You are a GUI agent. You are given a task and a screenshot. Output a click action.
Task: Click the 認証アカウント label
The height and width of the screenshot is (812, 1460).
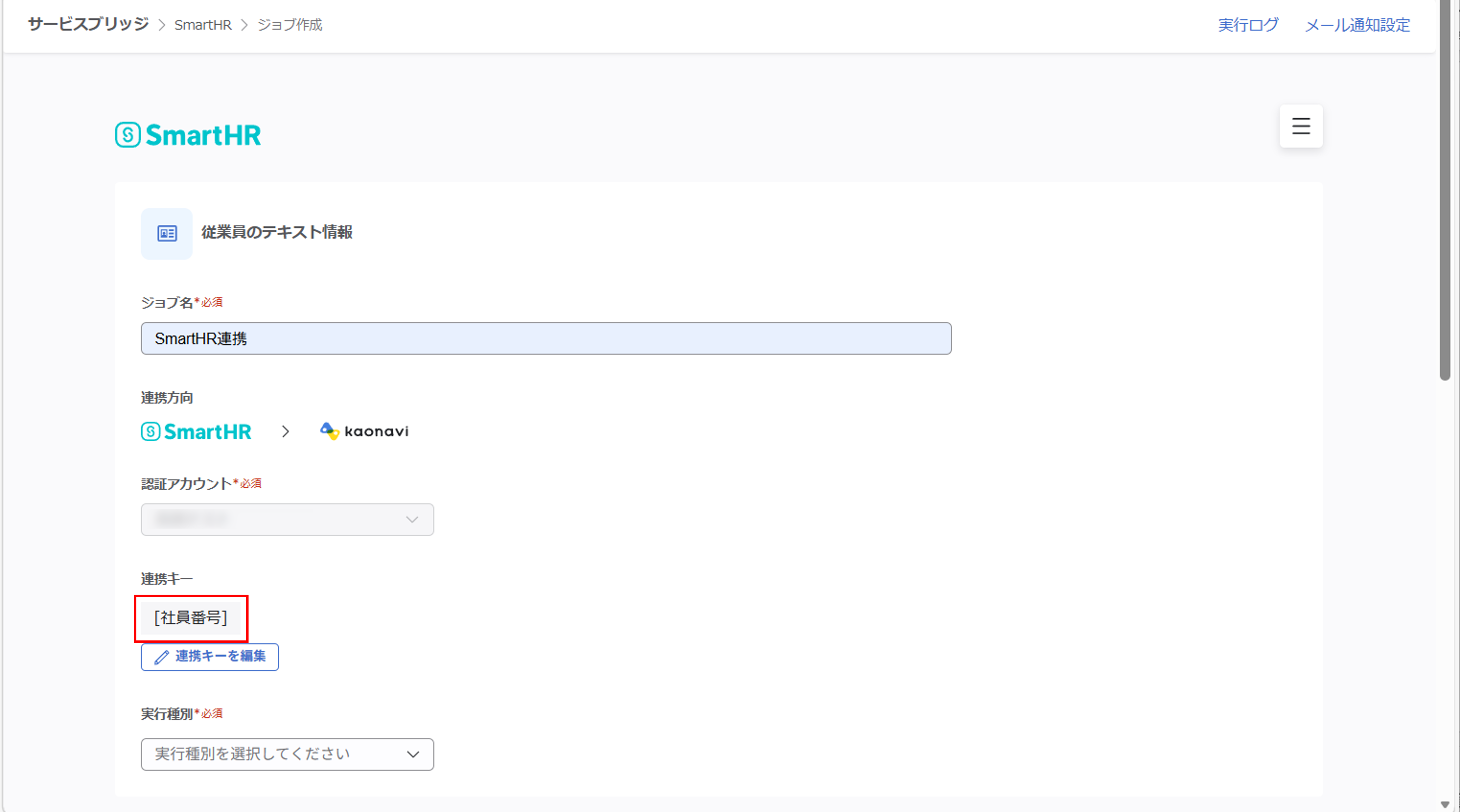click(x=186, y=484)
